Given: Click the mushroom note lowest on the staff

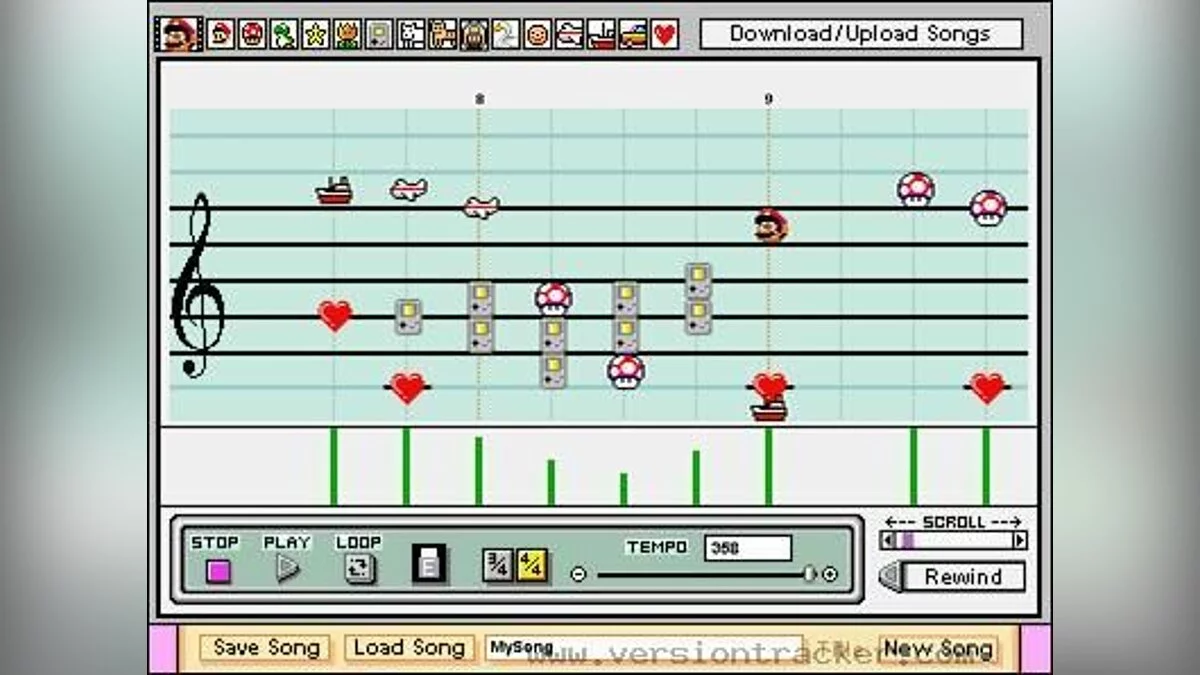Looking at the screenshot, I should (625, 371).
